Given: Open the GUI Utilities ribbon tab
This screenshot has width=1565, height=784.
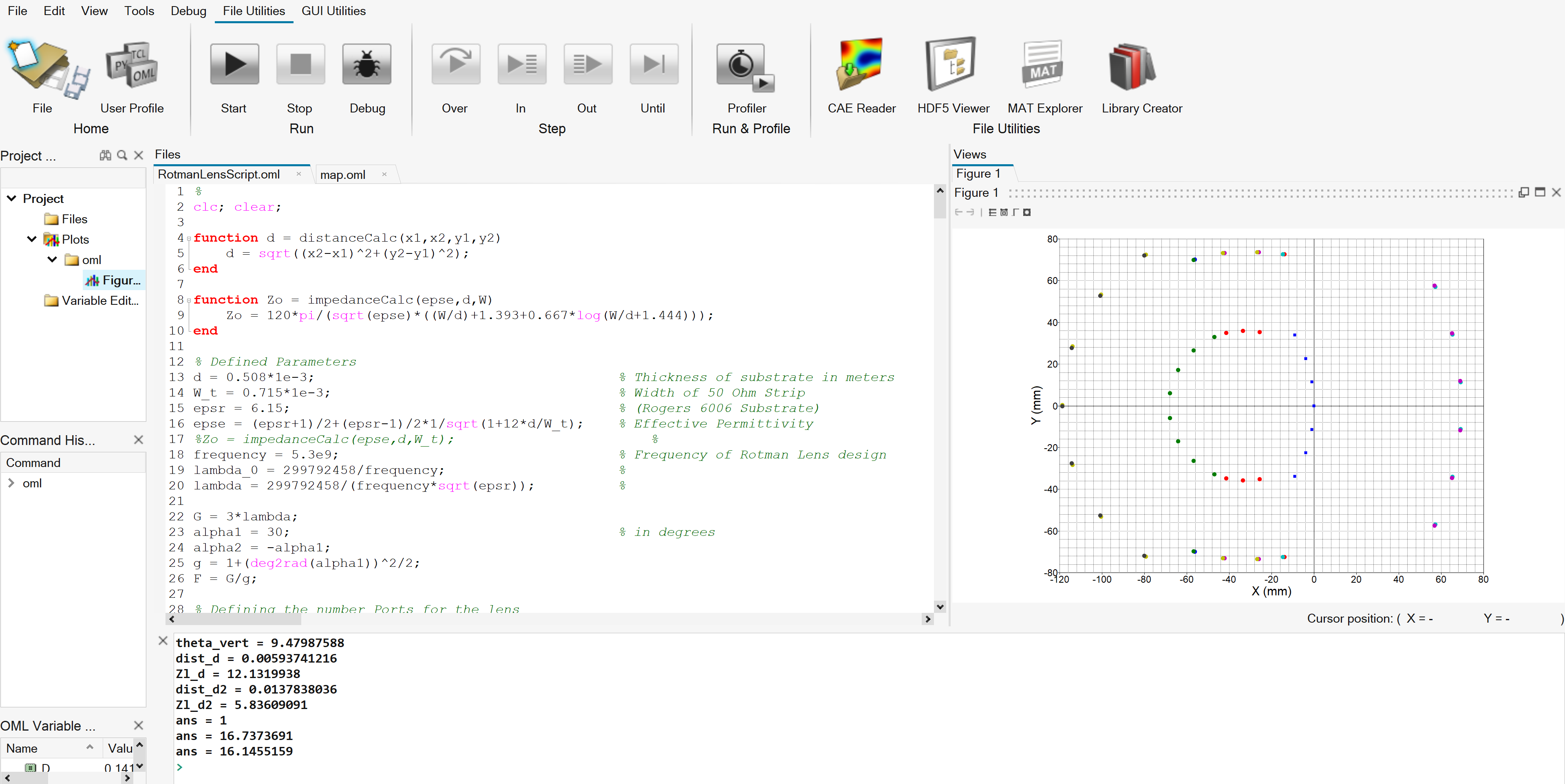Looking at the screenshot, I should [x=333, y=11].
